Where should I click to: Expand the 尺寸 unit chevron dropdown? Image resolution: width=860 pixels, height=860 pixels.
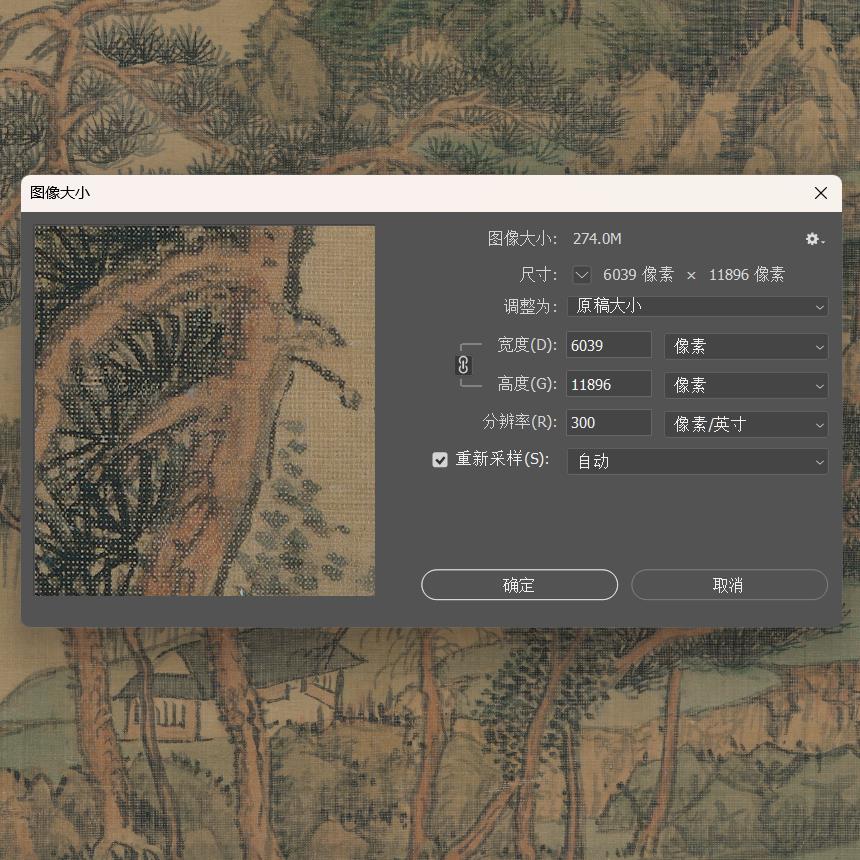click(582, 274)
